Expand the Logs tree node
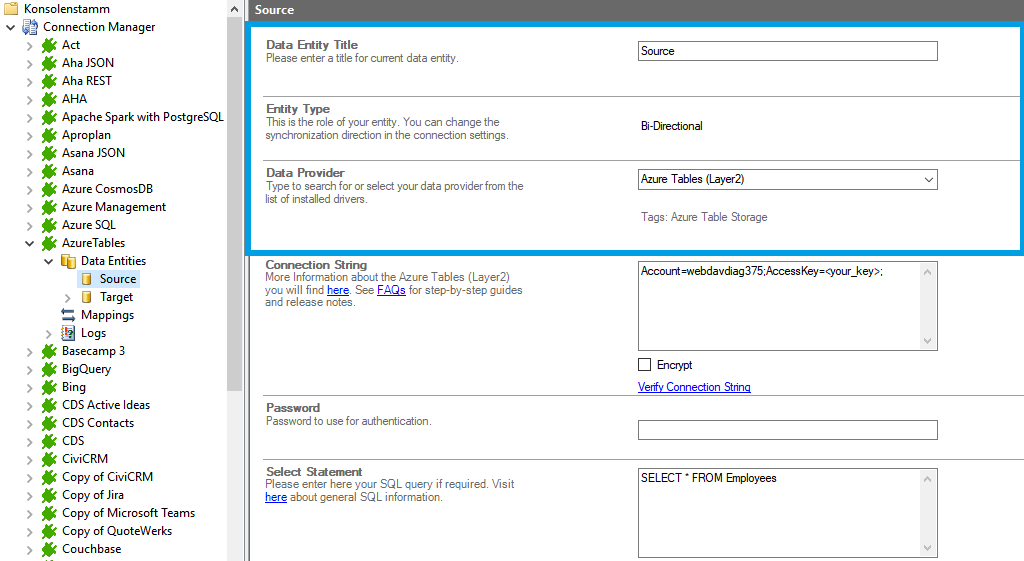Image resolution: width=1024 pixels, height=561 pixels. point(48,333)
